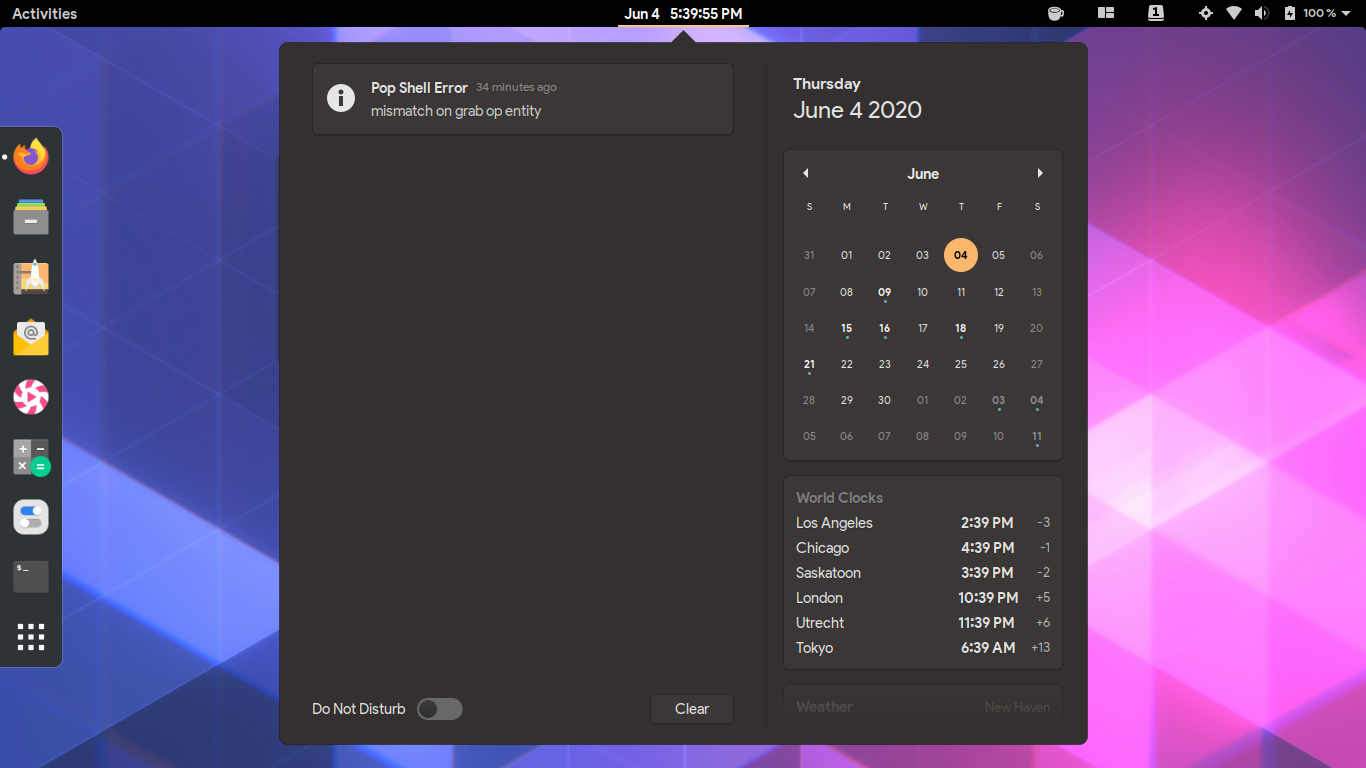Open the Pop Shell Error notification
The height and width of the screenshot is (768, 1366).
(x=523, y=99)
